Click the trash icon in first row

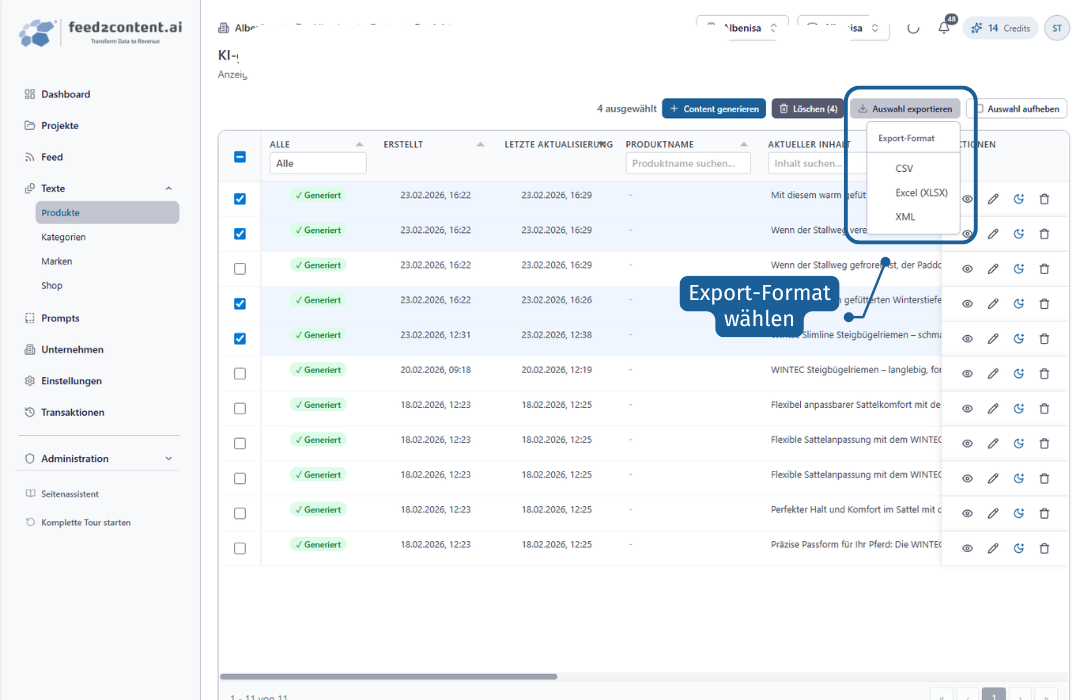(x=1044, y=199)
